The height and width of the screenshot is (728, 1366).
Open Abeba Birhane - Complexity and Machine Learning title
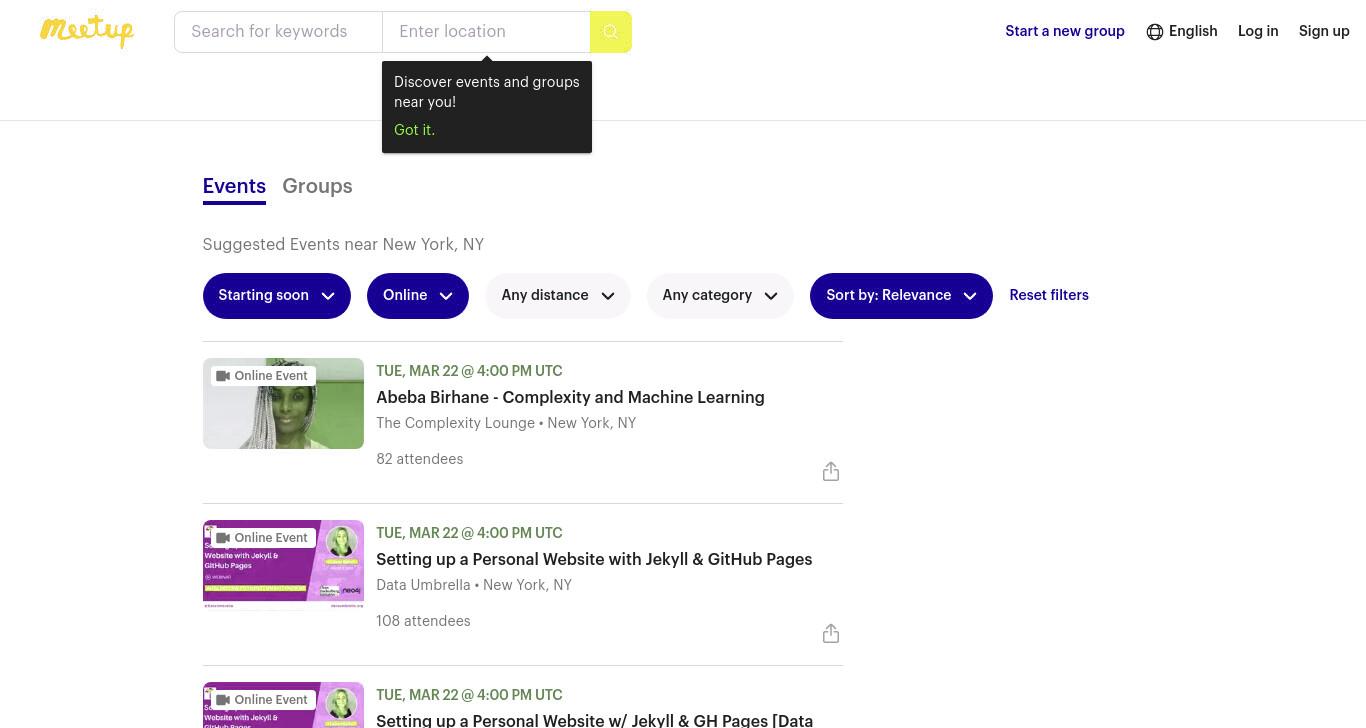[570, 397]
